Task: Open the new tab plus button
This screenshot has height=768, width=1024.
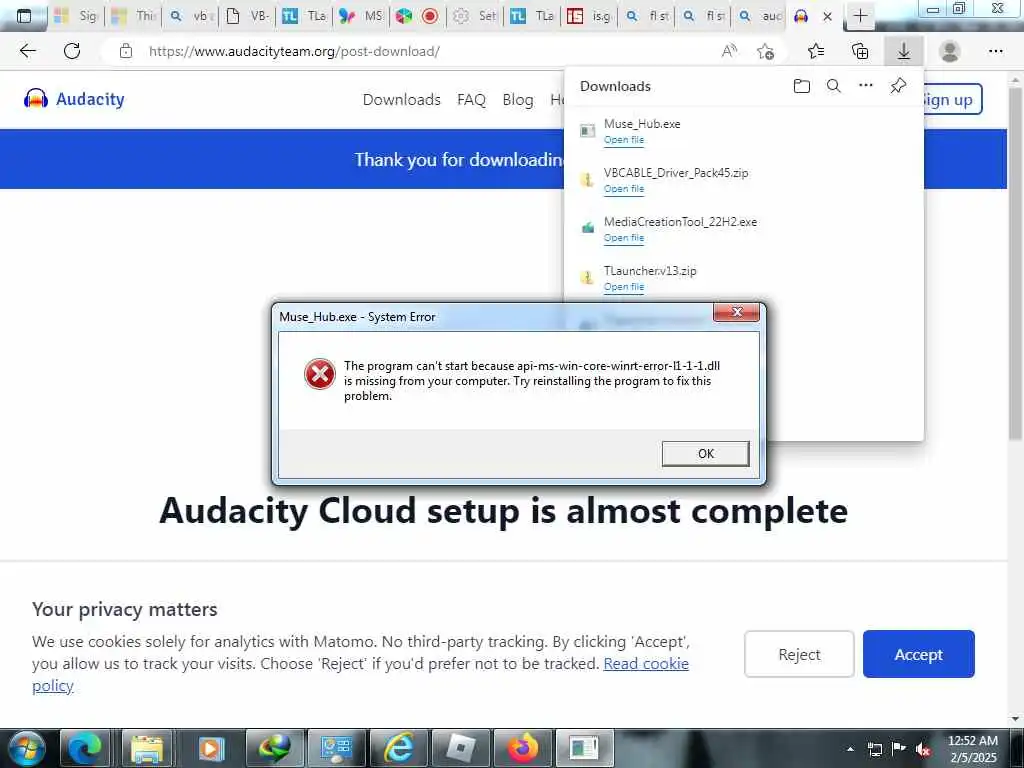Action: tap(860, 16)
